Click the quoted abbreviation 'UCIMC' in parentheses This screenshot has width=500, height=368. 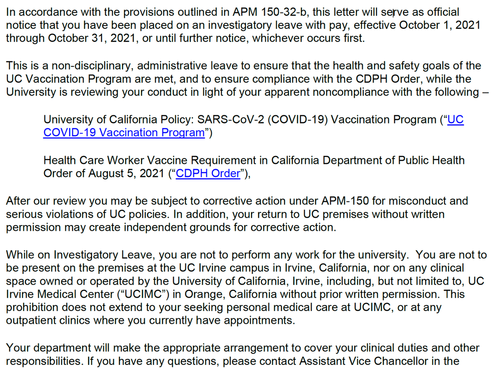click(143, 294)
